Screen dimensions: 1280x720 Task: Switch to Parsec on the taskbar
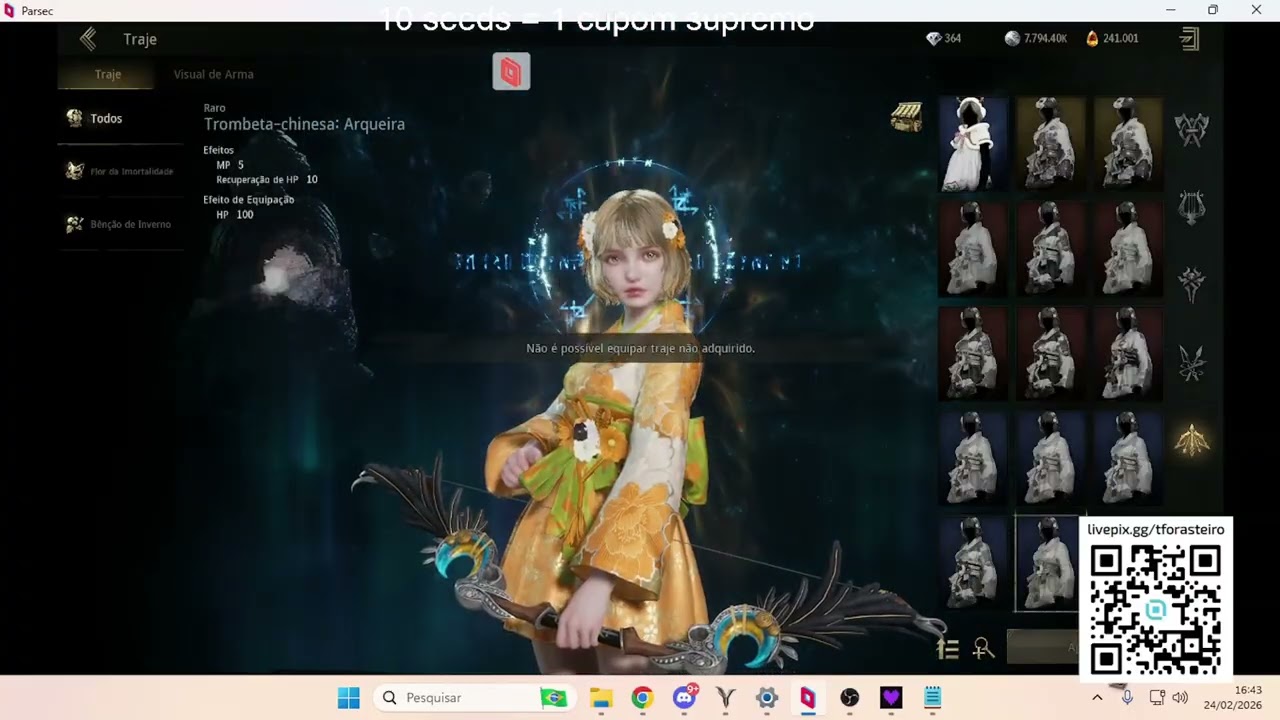(x=808, y=698)
